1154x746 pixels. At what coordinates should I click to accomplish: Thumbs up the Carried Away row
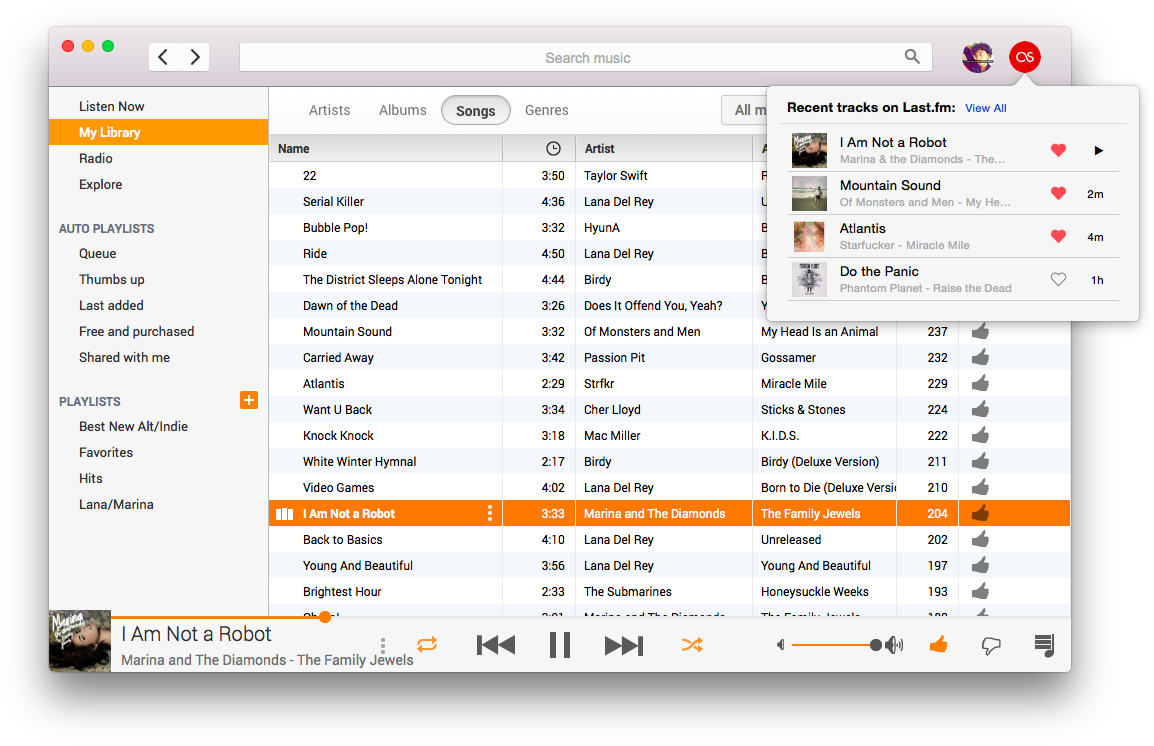[980, 358]
